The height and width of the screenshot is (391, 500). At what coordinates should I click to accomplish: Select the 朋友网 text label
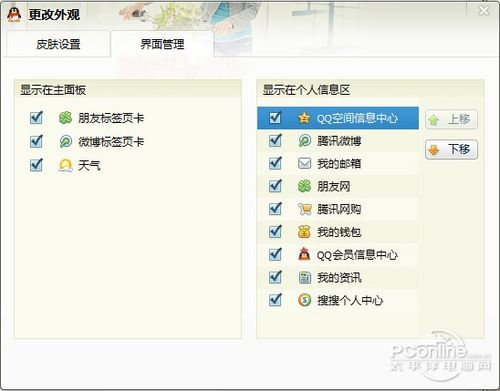coord(334,186)
